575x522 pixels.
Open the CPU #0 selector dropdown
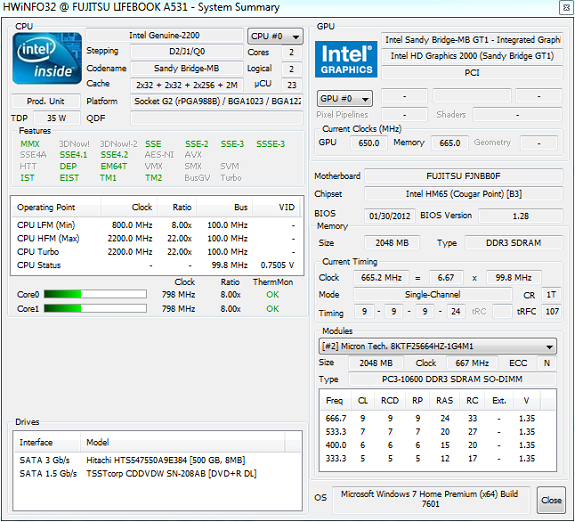(x=275, y=36)
